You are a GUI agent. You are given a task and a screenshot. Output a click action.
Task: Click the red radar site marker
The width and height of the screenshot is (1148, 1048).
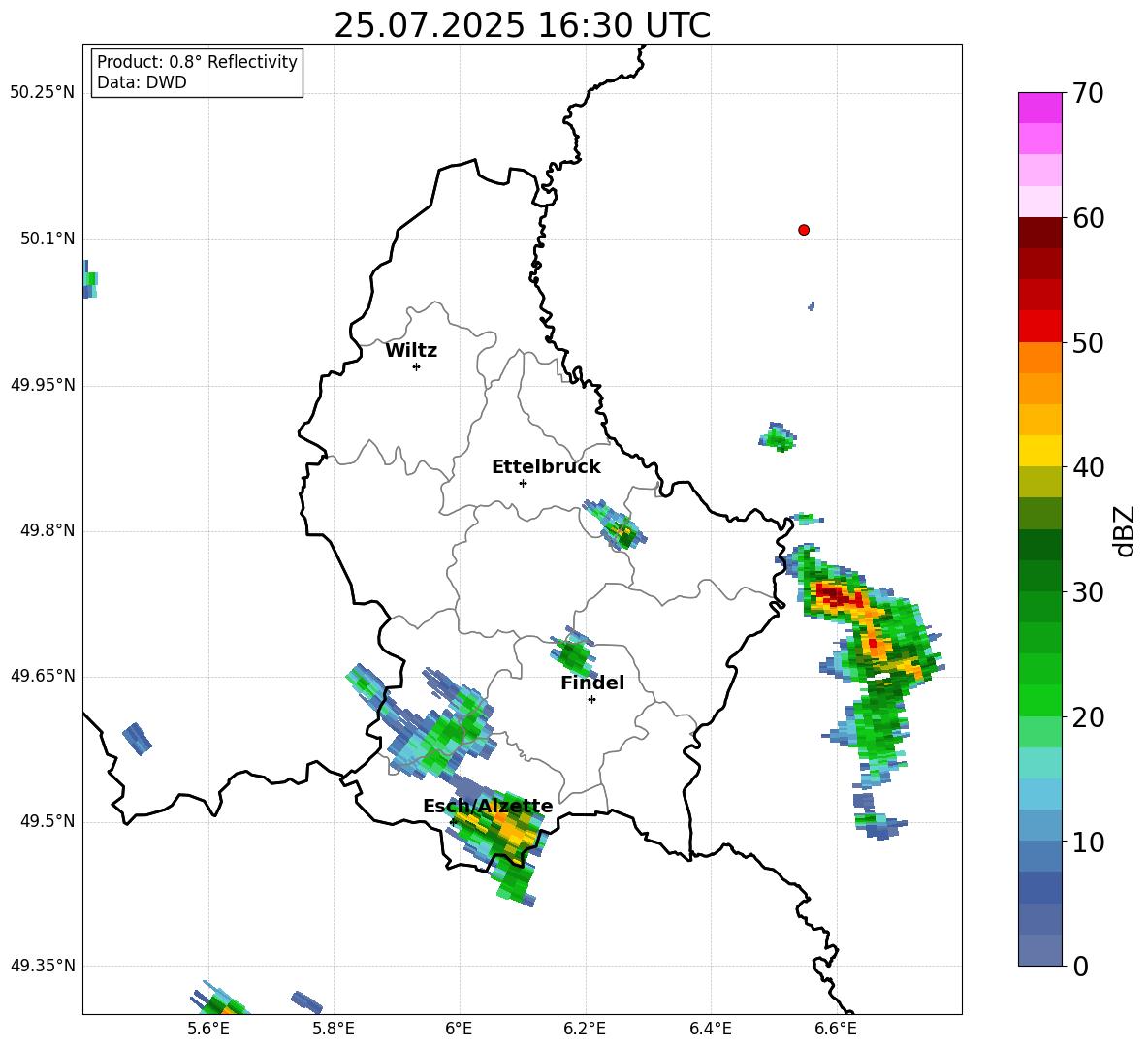(803, 230)
